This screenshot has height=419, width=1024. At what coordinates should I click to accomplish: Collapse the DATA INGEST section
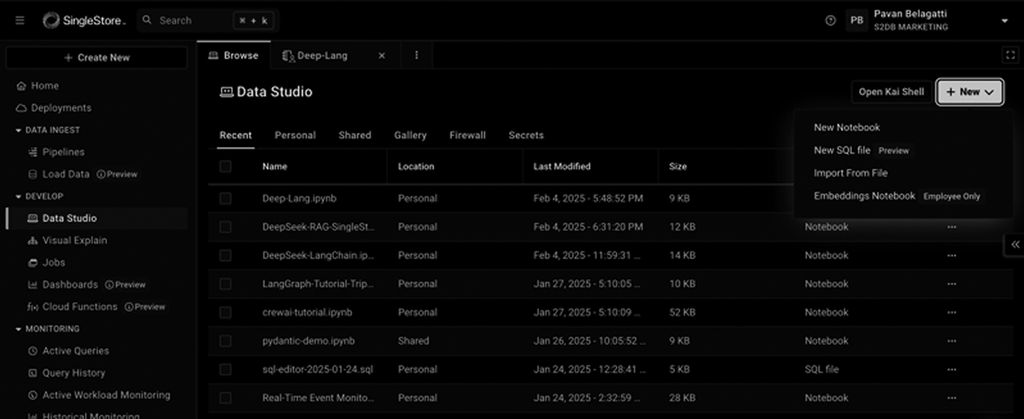pyautogui.click(x=48, y=130)
